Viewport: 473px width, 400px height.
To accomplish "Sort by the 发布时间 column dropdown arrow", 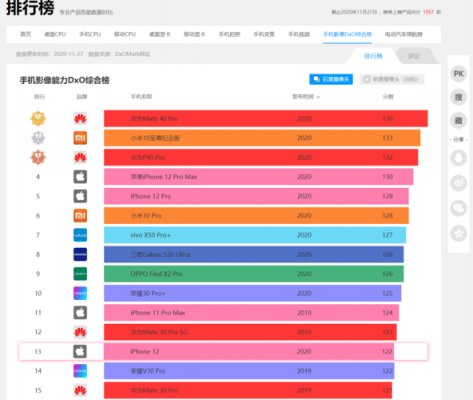I will click(318, 97).
